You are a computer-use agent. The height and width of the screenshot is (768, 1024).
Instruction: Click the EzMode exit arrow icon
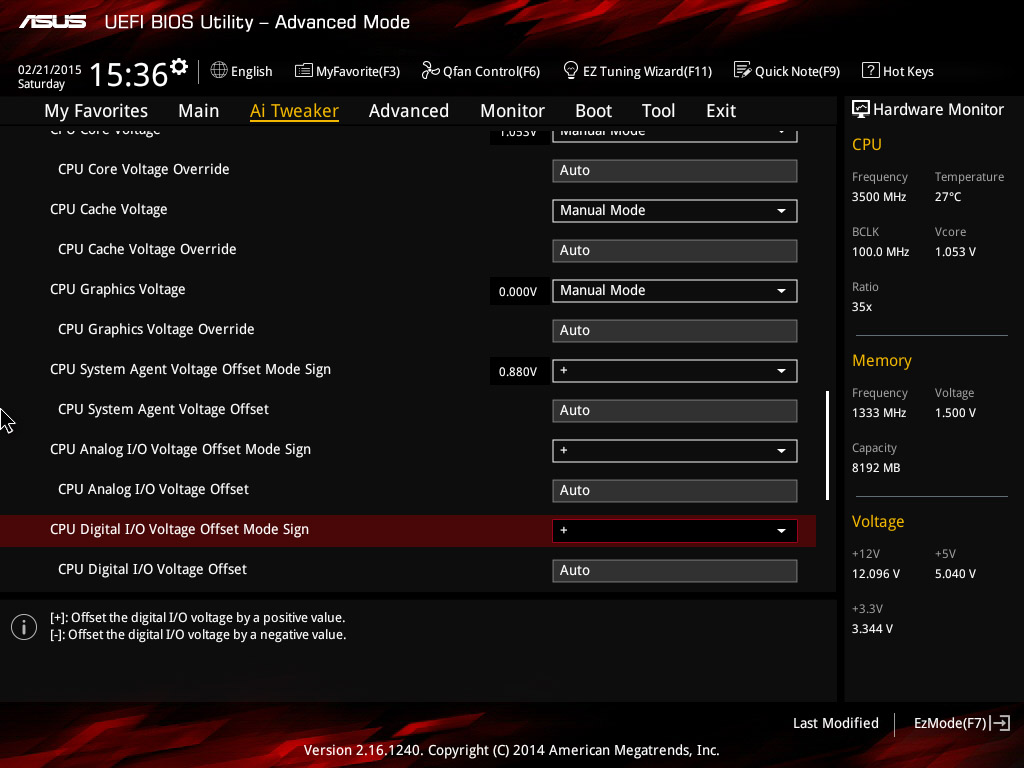tap(1000, 723)
